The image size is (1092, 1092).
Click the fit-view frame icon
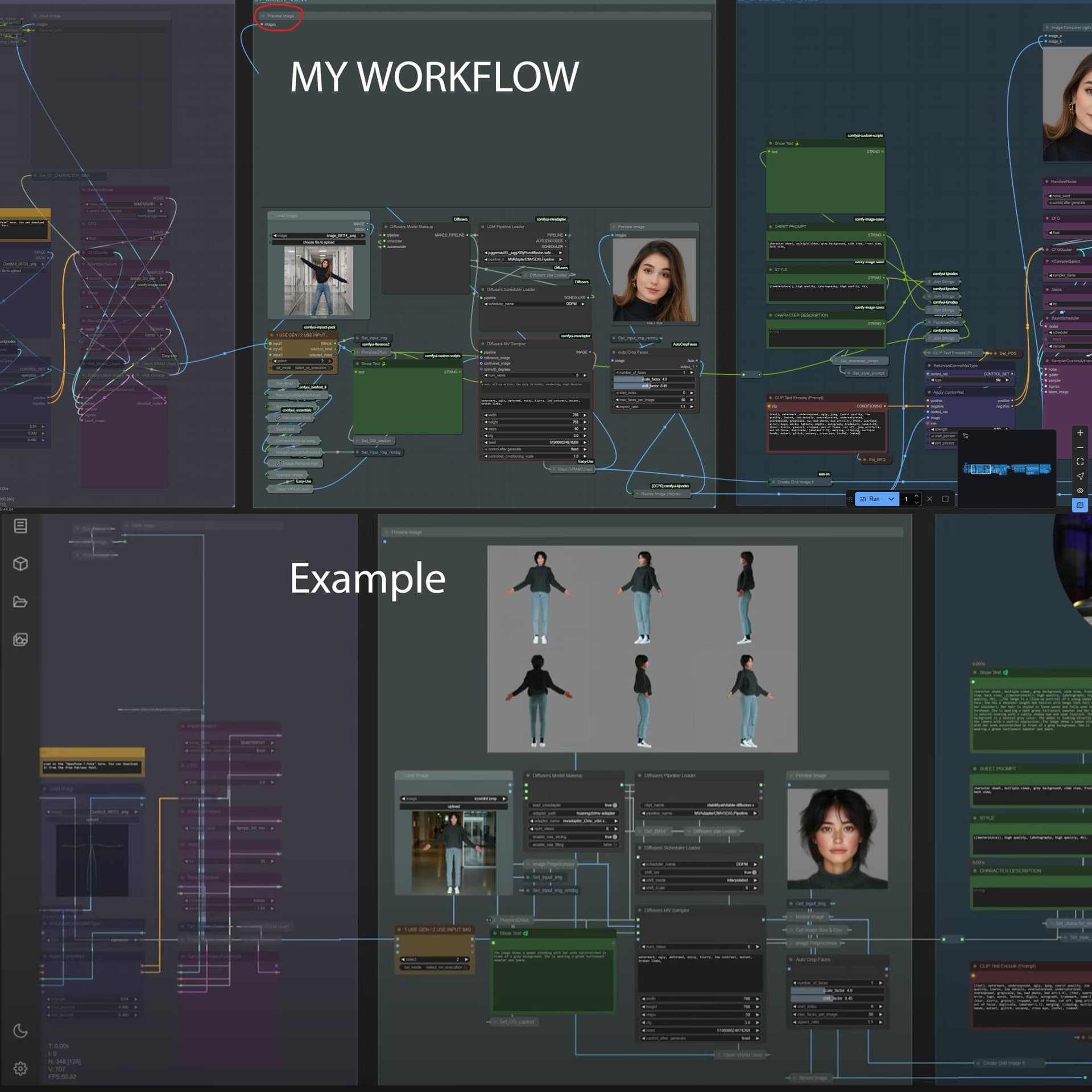point(1079,461)
